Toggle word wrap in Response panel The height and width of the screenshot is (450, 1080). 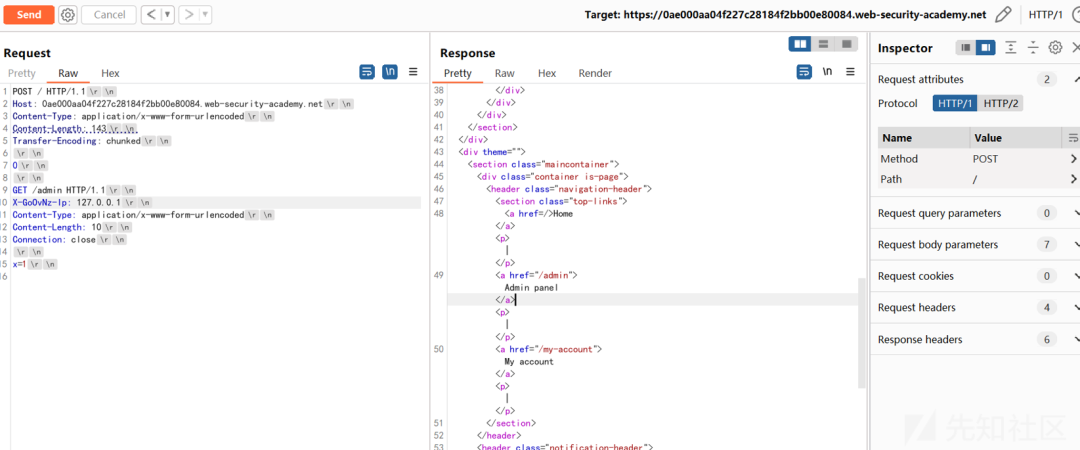click(x=804, y=72)
